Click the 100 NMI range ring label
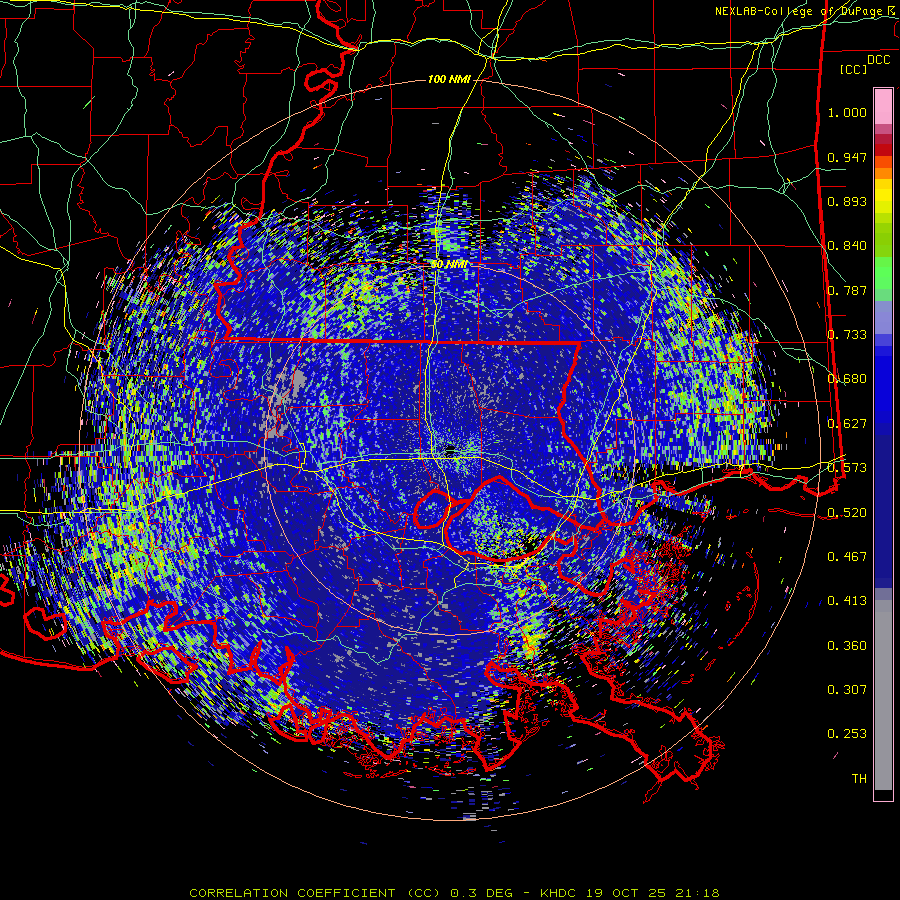 coord(449,79)
